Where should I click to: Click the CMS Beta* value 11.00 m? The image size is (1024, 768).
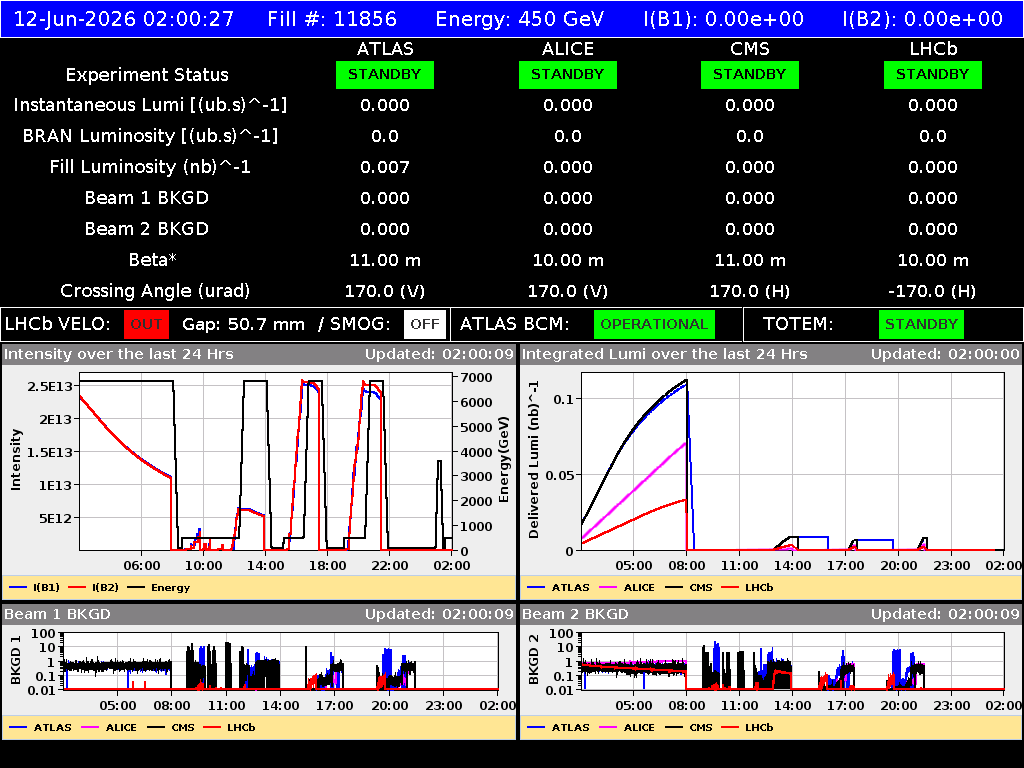point(750,260)
